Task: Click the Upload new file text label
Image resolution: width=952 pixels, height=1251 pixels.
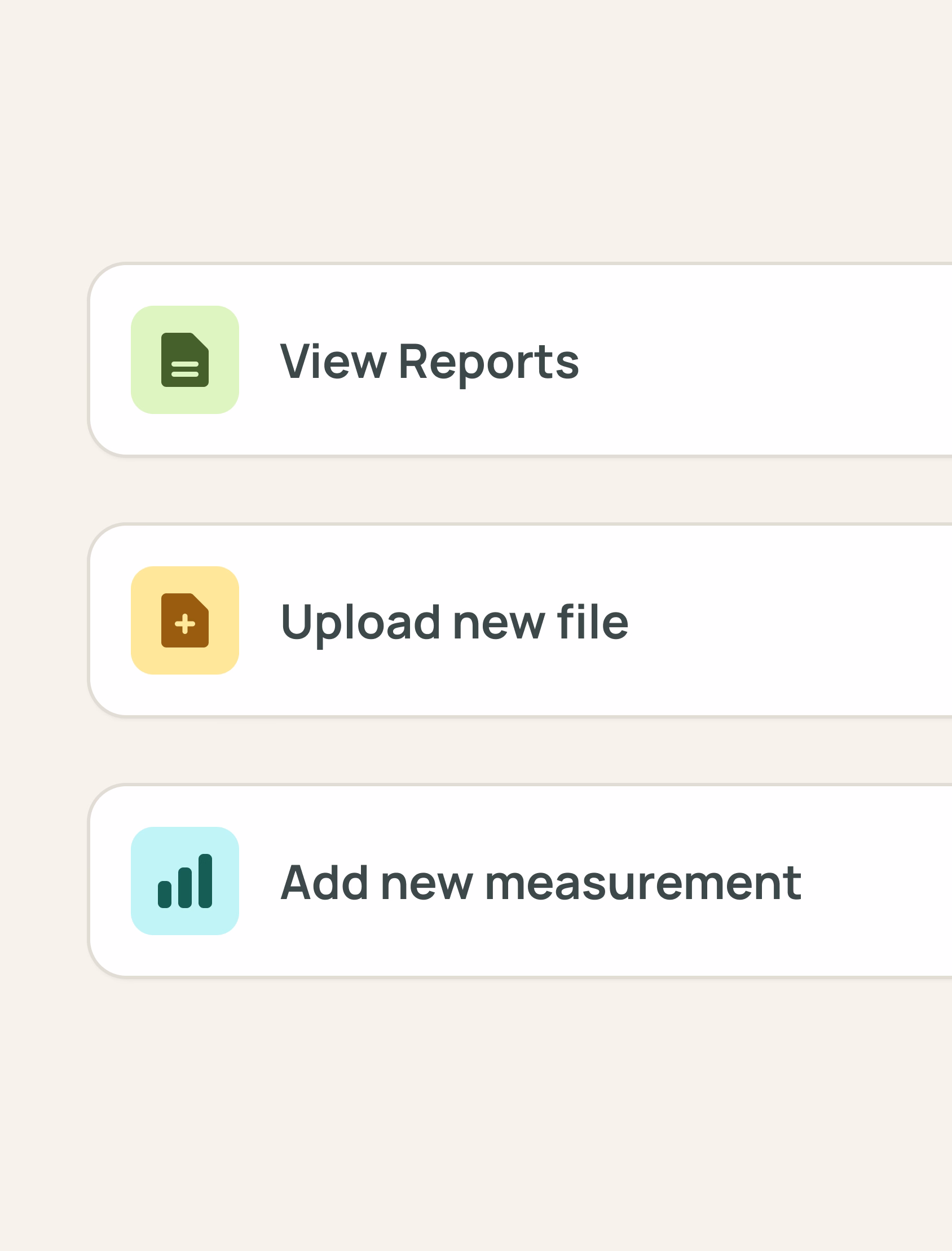Action: 455,620
